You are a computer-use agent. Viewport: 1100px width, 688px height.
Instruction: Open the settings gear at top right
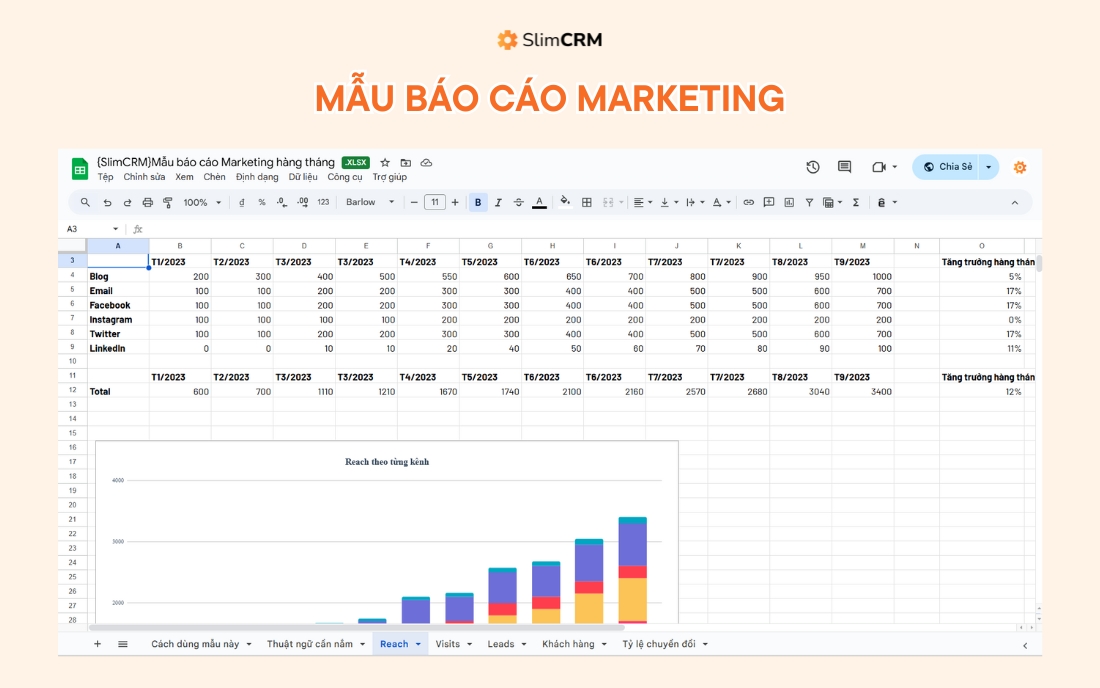(1020, 167)
